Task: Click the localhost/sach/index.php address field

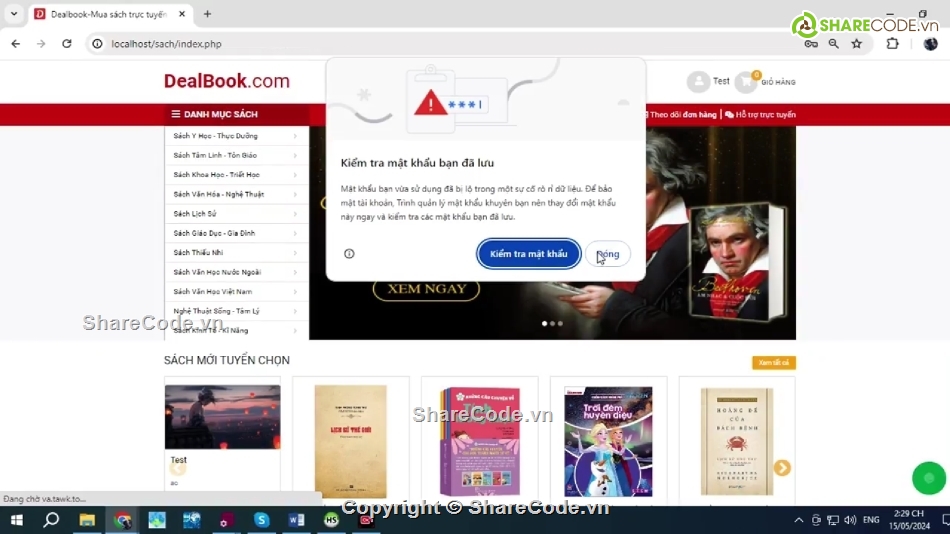Action: tap(166, 44)
